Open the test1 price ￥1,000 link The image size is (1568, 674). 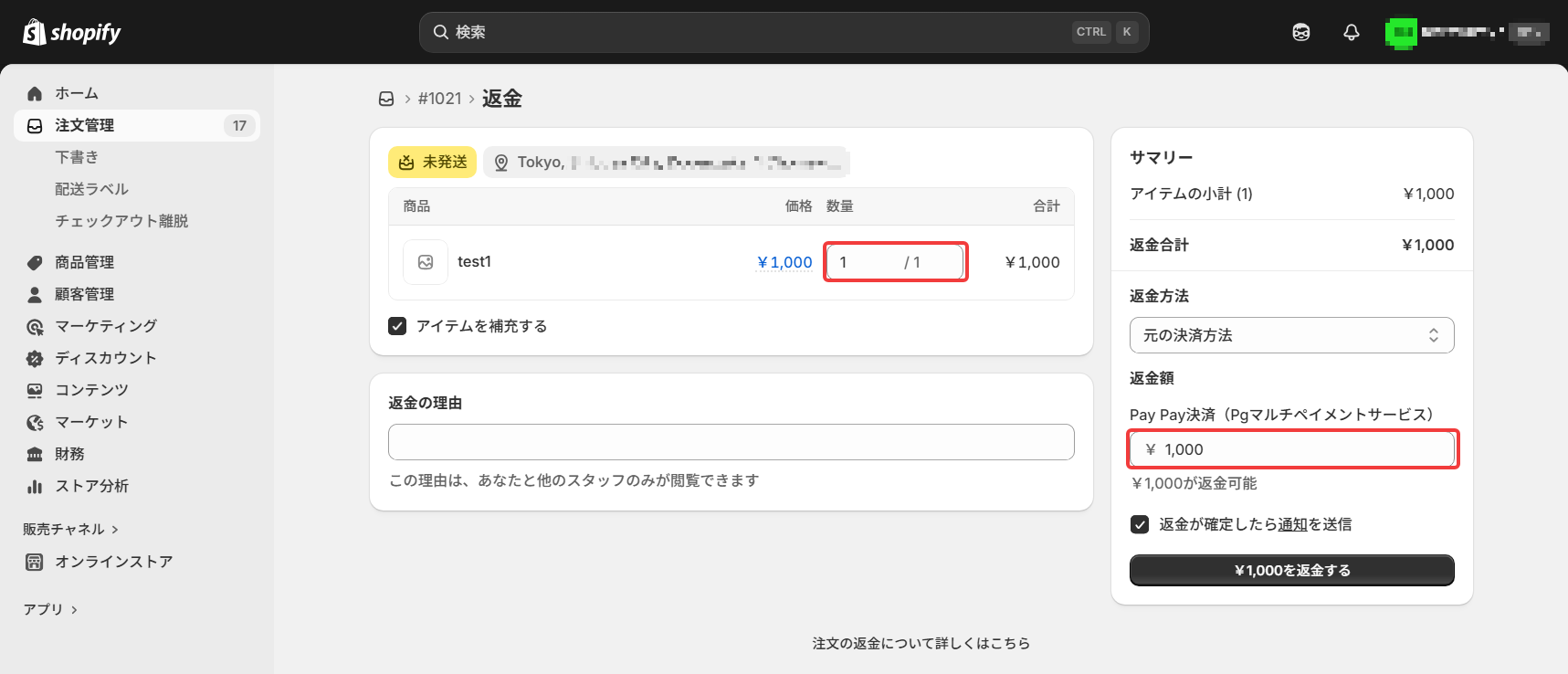(784, 262)
